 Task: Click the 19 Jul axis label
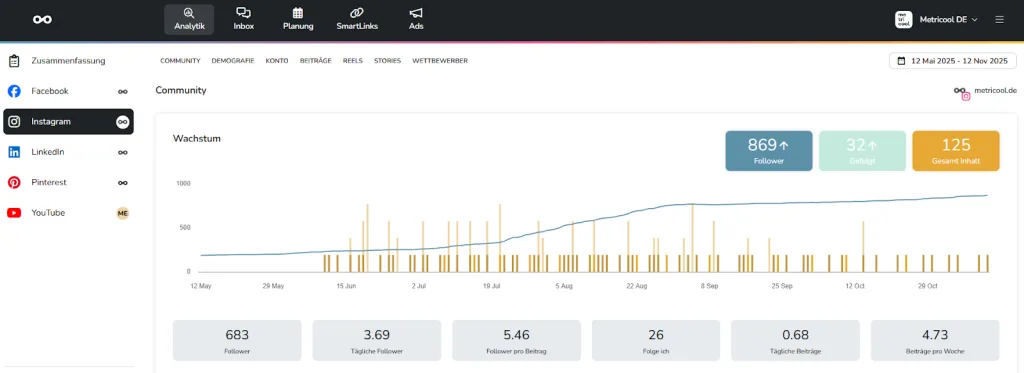pos(492,286)
